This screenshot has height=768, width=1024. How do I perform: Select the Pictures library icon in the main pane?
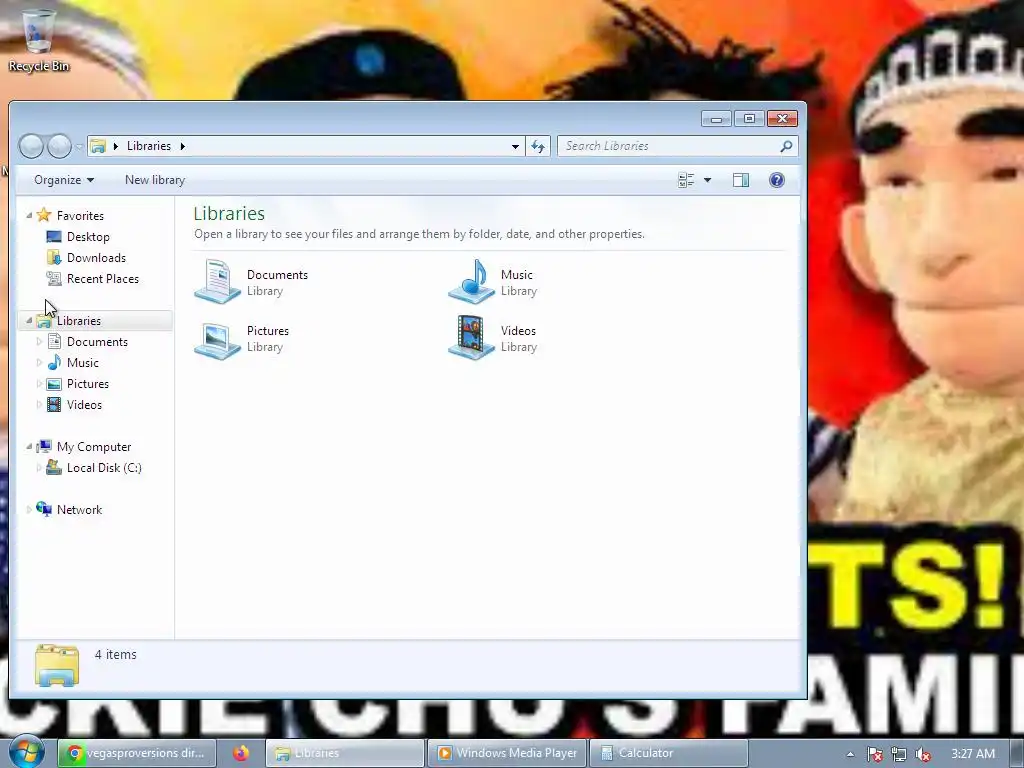[x=218, y=339]
